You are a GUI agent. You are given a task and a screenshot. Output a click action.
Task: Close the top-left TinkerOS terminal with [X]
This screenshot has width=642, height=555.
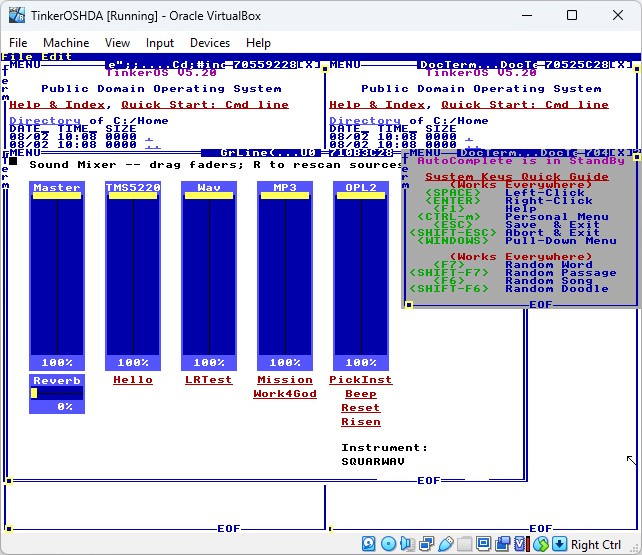tap(307, 65)
